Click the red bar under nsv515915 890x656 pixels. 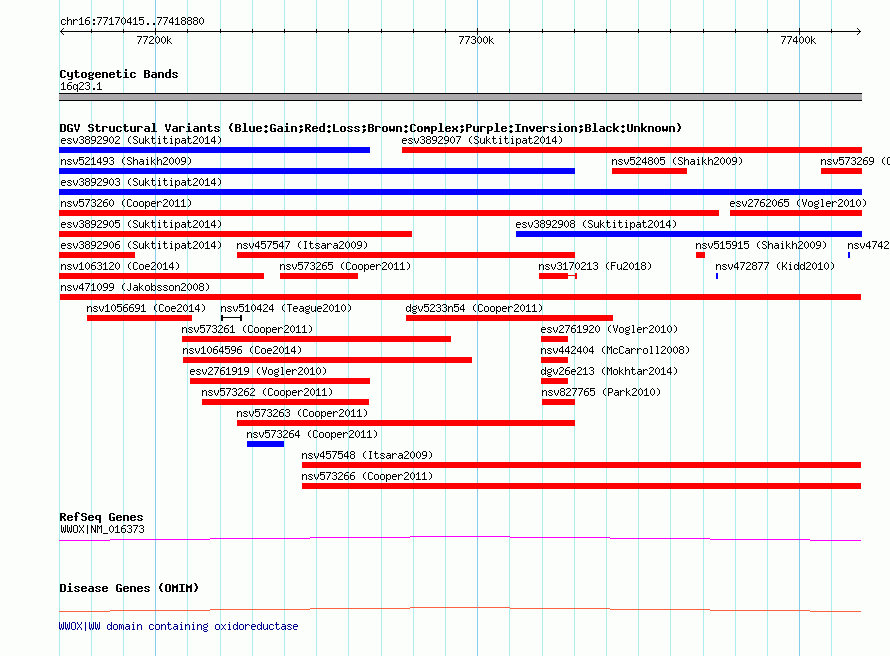(x=700, y=255)
